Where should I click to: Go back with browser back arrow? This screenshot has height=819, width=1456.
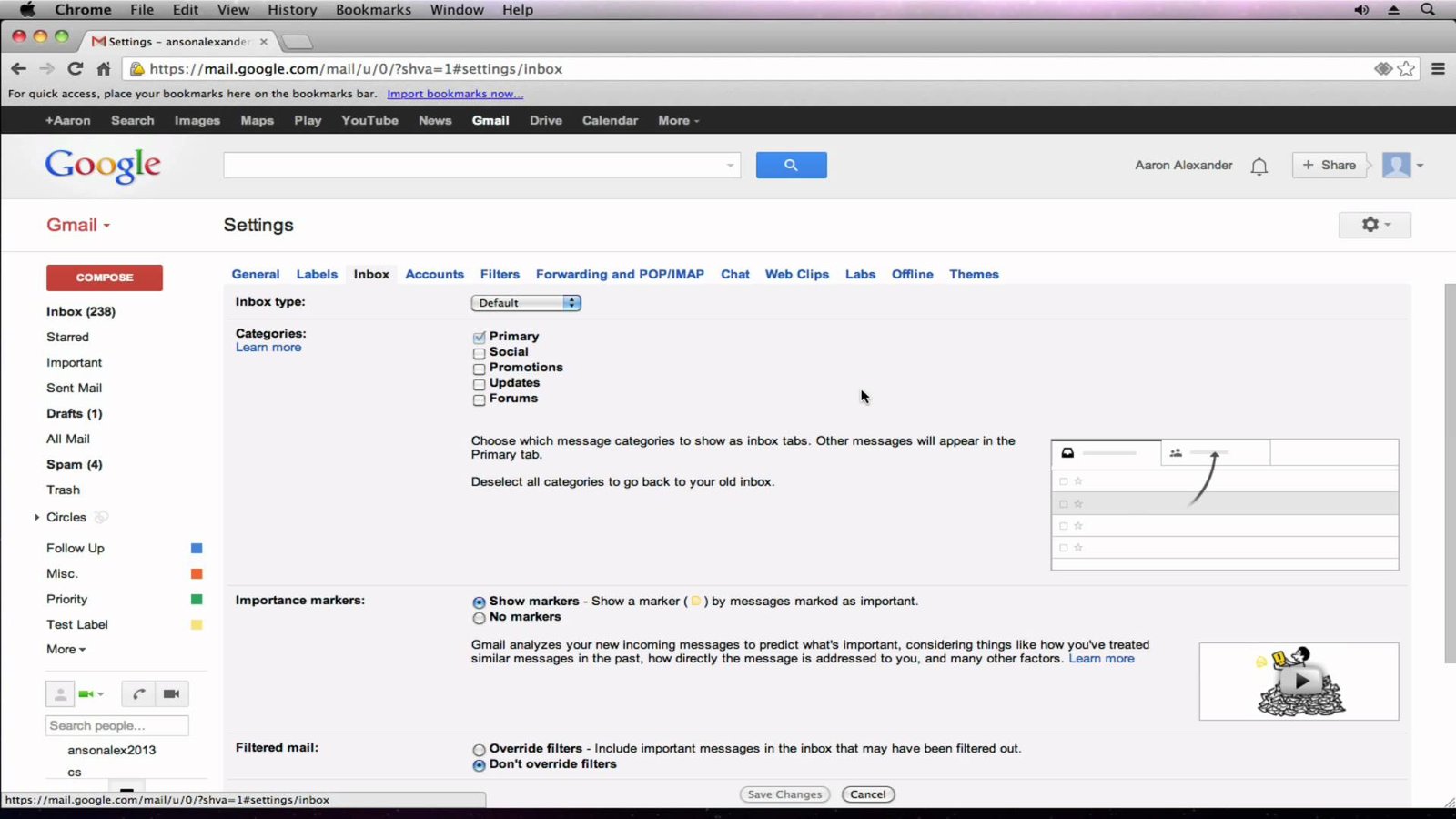(18, 68)
